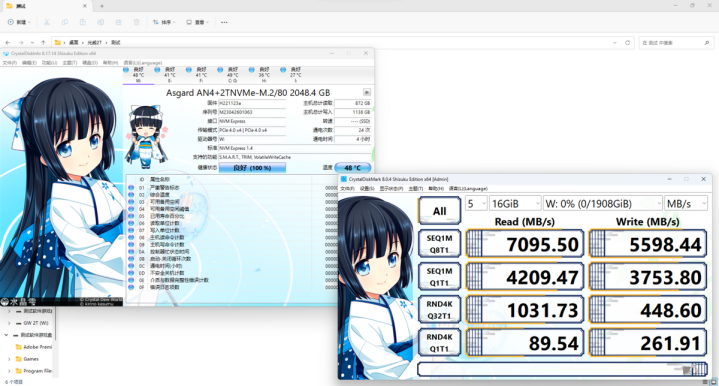Go back with Explorer's back arrow

[x=8, y=43]
